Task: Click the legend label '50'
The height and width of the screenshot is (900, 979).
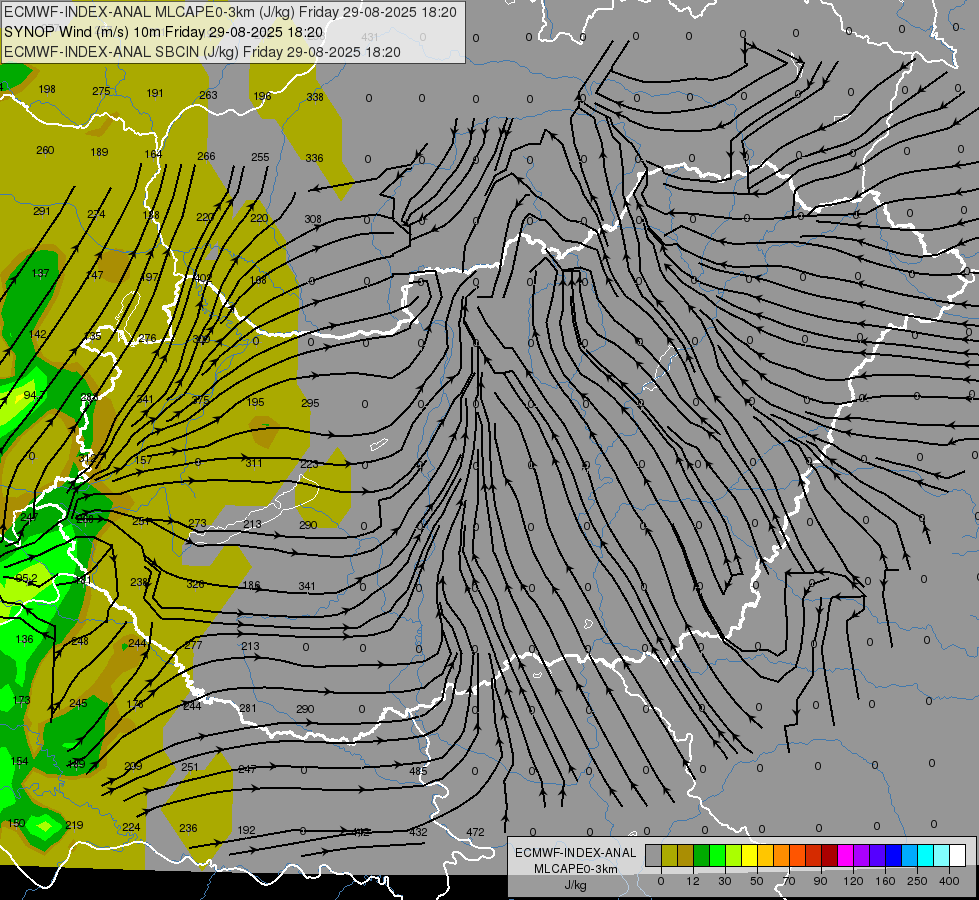Action: (x=757, y=881)
